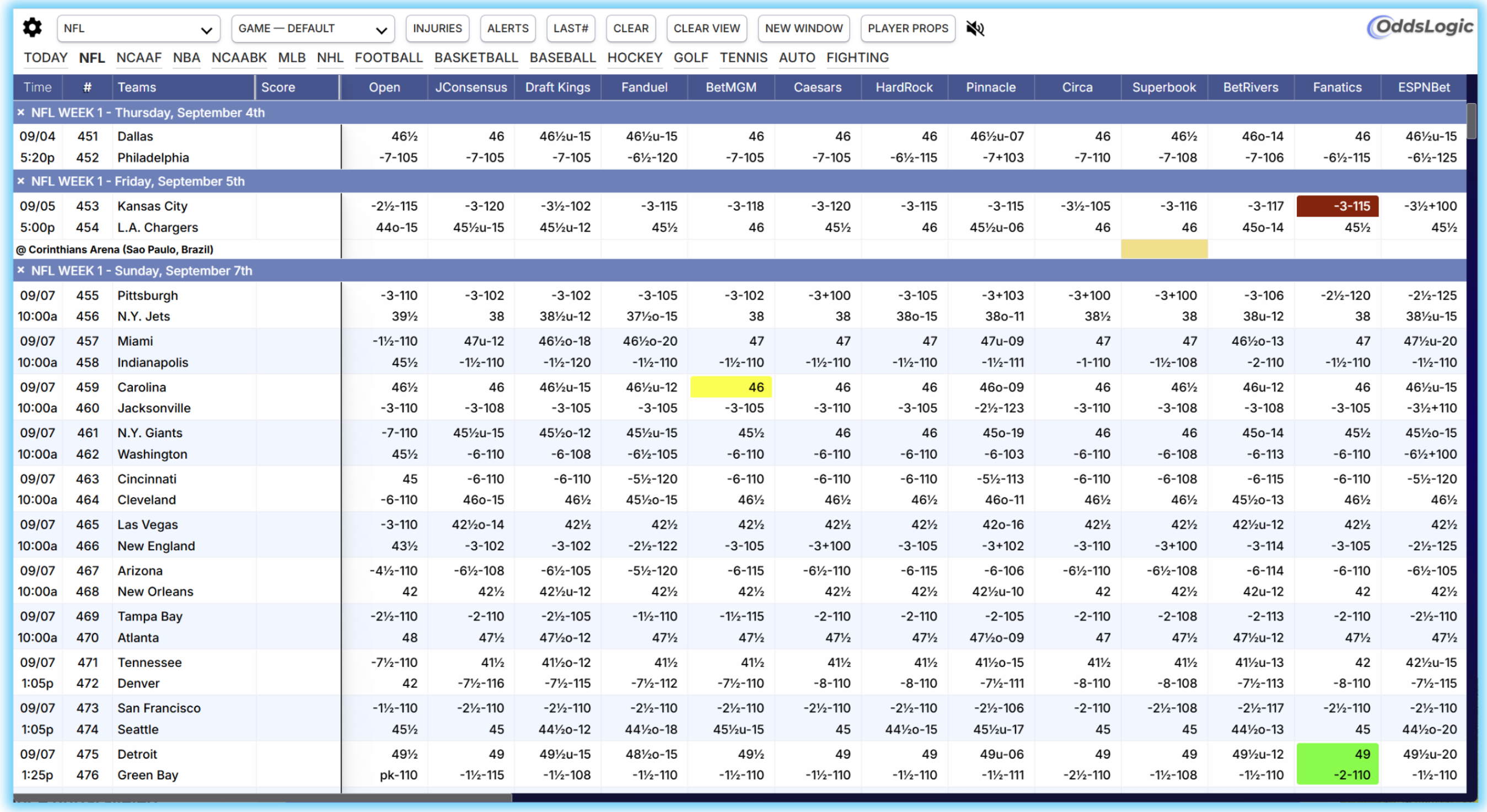Switch to the TODAY tab
The height and width of the screenshot is (812, 1487).
click(46, 58)
